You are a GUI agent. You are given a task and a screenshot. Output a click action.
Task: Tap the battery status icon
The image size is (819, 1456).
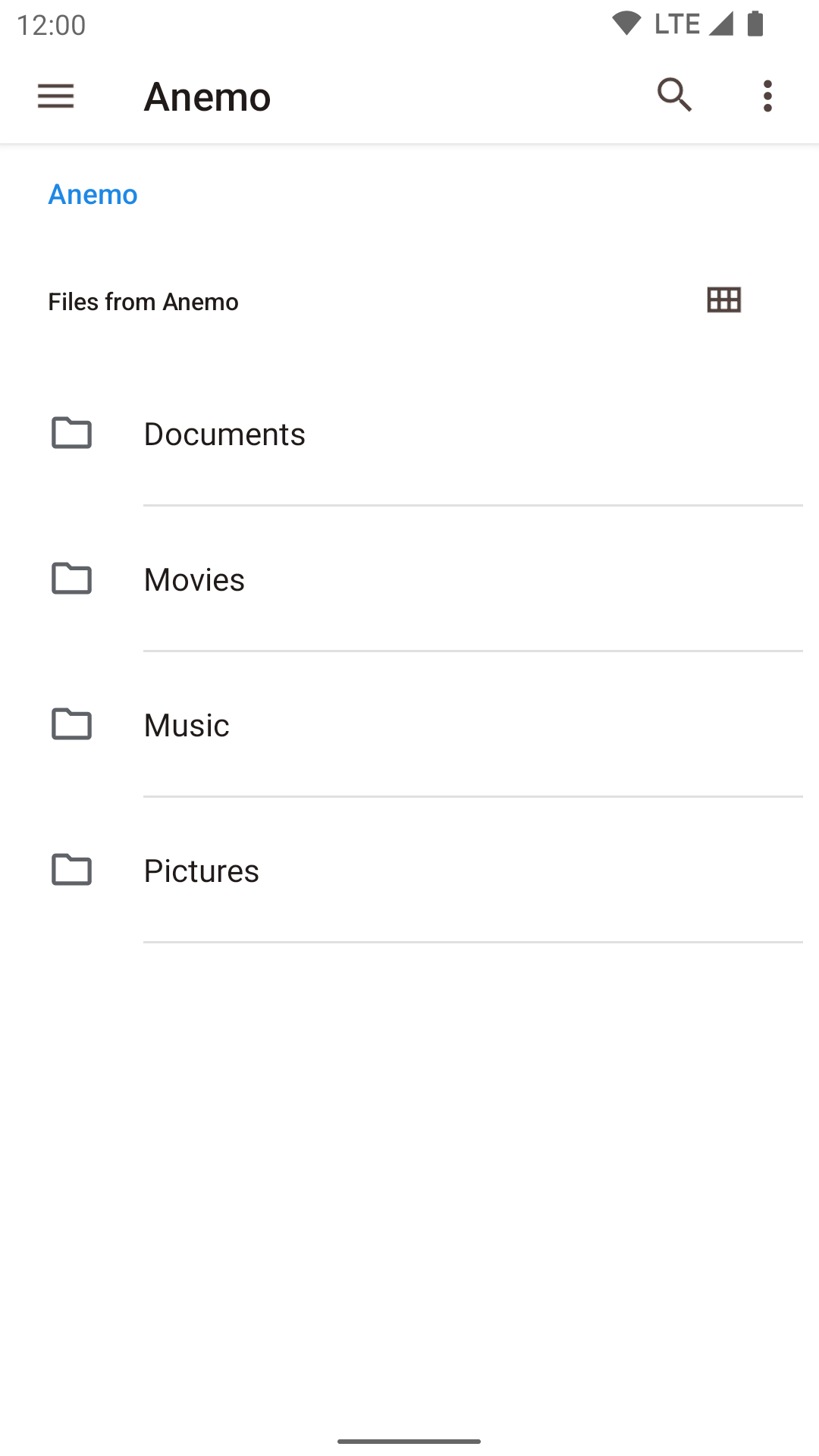tap(755, 24)
